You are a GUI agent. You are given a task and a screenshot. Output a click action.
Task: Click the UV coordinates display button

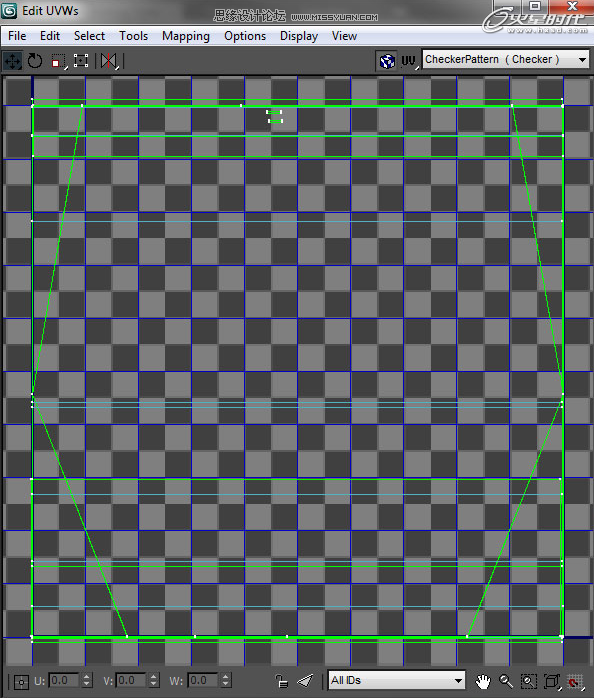pyautogui.click(x=409, y=61)
